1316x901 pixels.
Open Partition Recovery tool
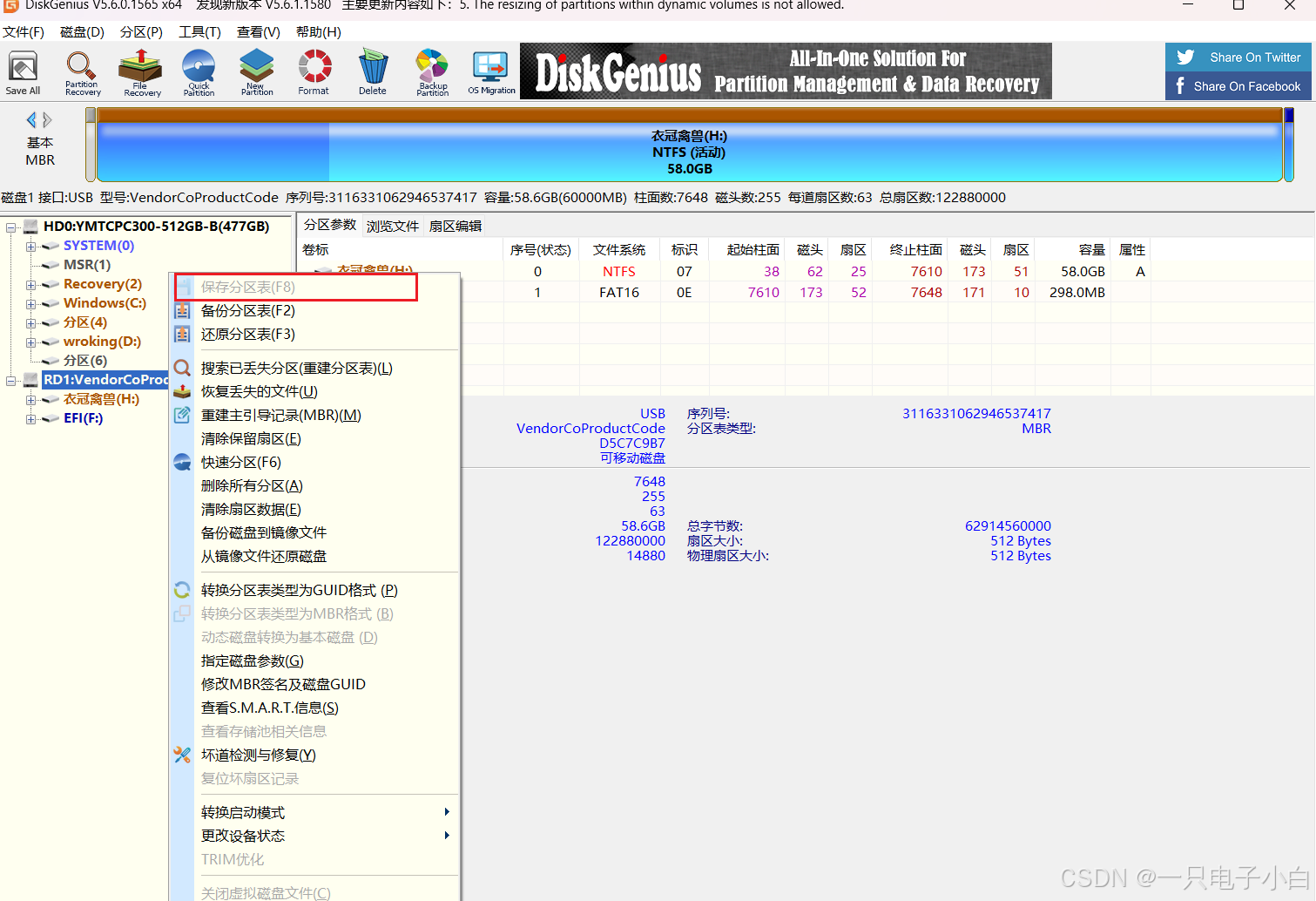pyautogui.click(x=82, y=72)
